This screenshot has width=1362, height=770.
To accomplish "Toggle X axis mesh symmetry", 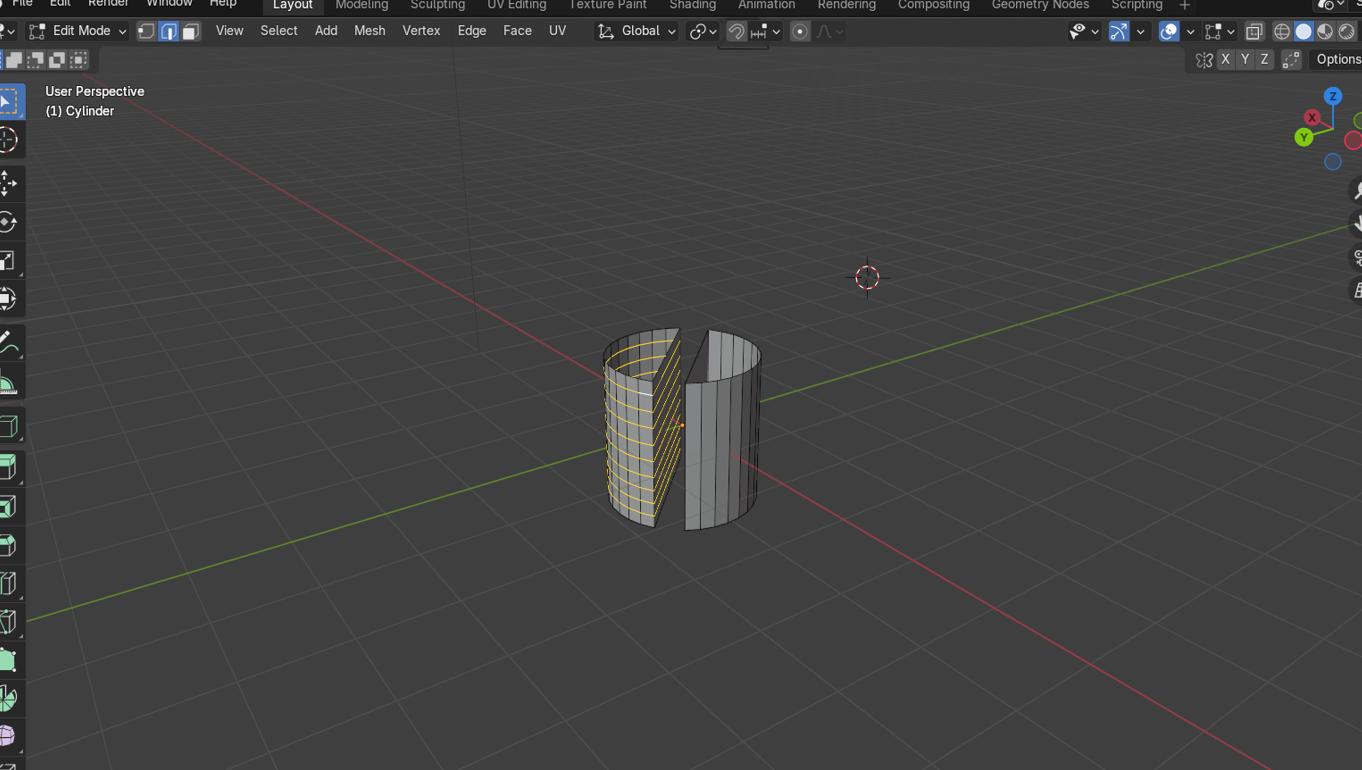I will tap(1225, 60).
